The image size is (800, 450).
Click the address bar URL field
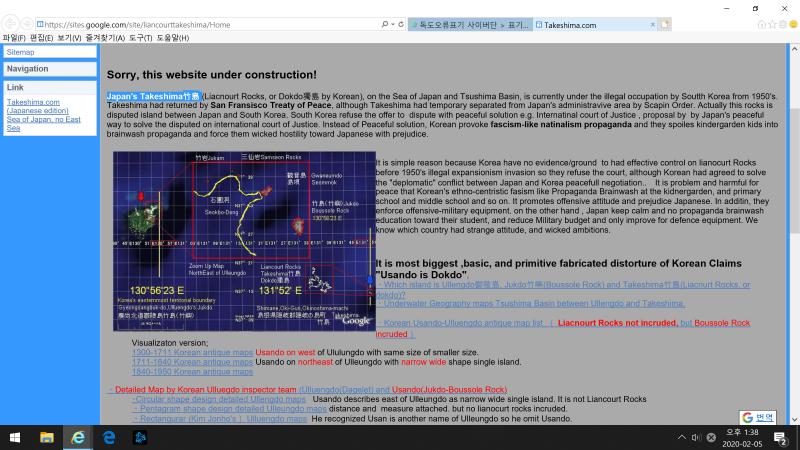[200, 23]
